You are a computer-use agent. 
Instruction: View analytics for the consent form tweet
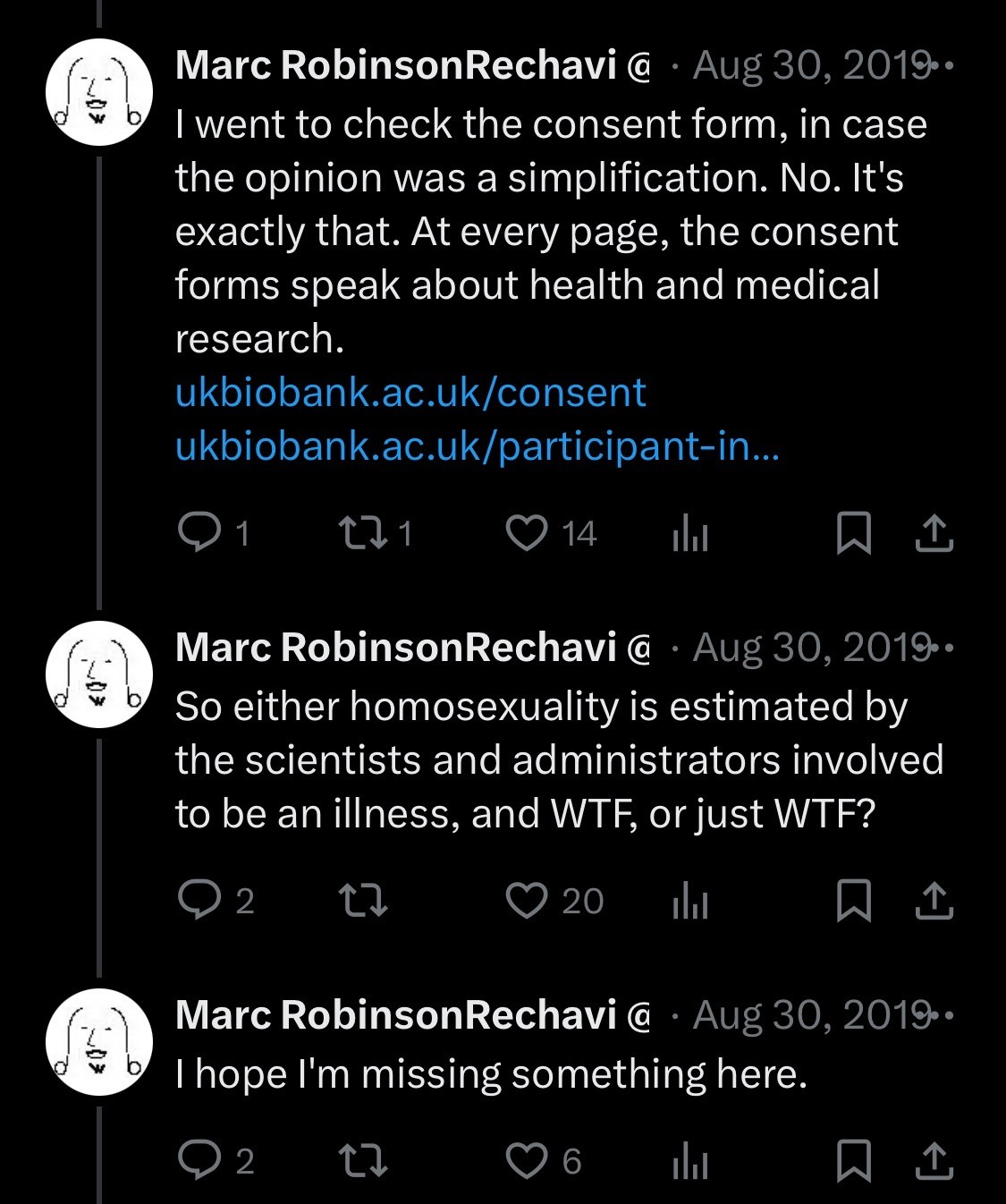pos(689,534)
